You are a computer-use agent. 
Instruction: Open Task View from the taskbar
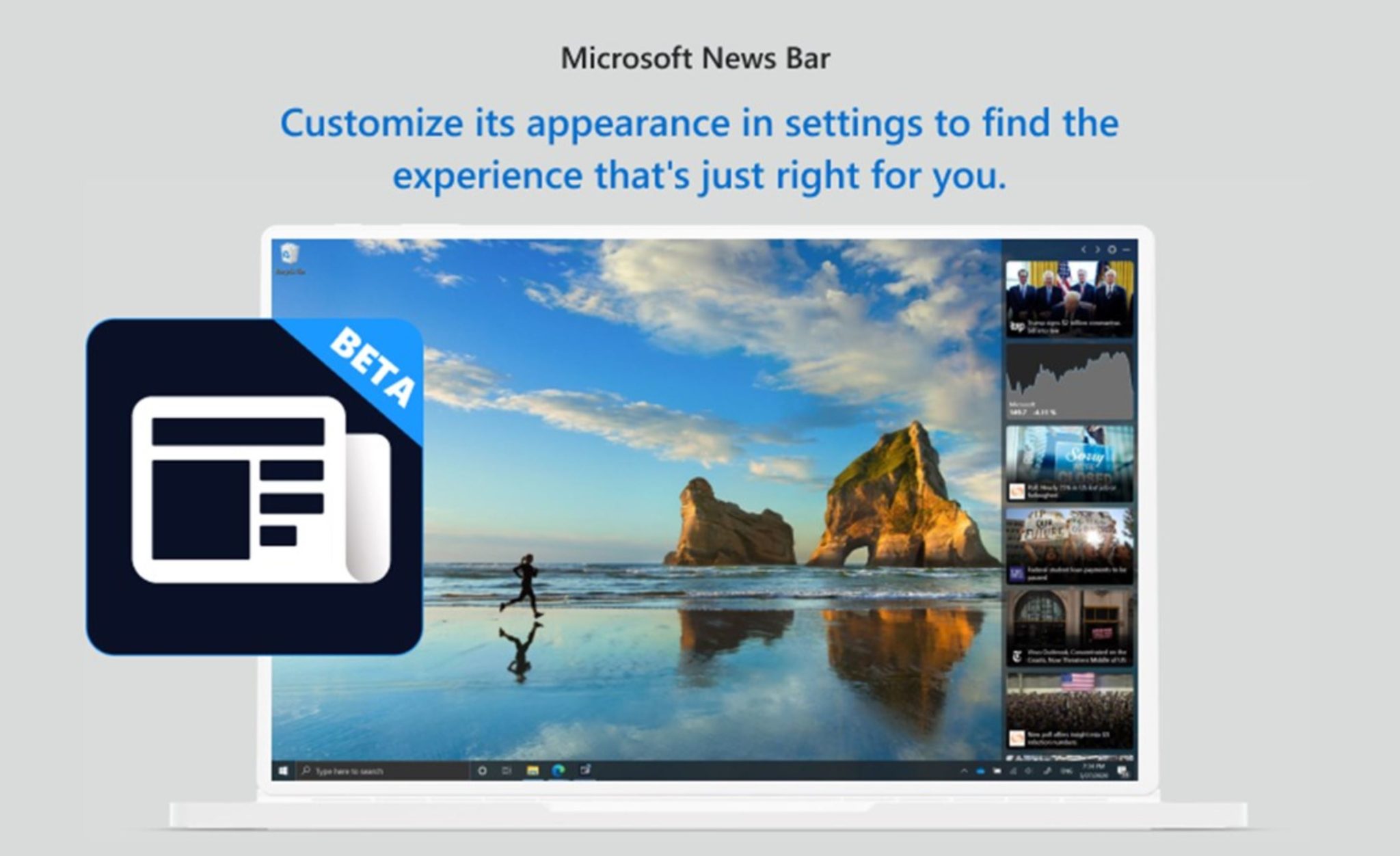click(x=506, y=771)
